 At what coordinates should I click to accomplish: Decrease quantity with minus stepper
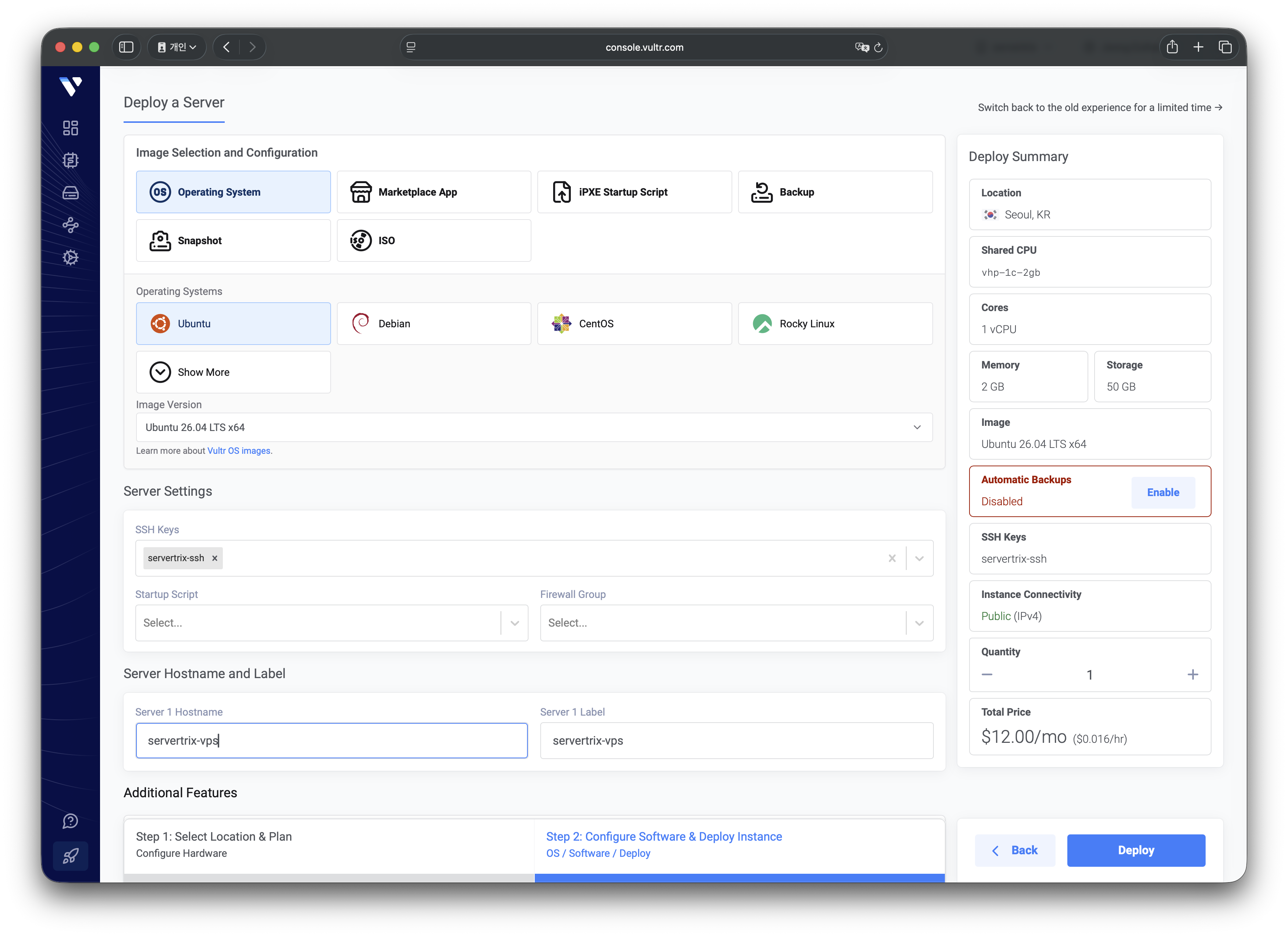click(x=987, y=675)
